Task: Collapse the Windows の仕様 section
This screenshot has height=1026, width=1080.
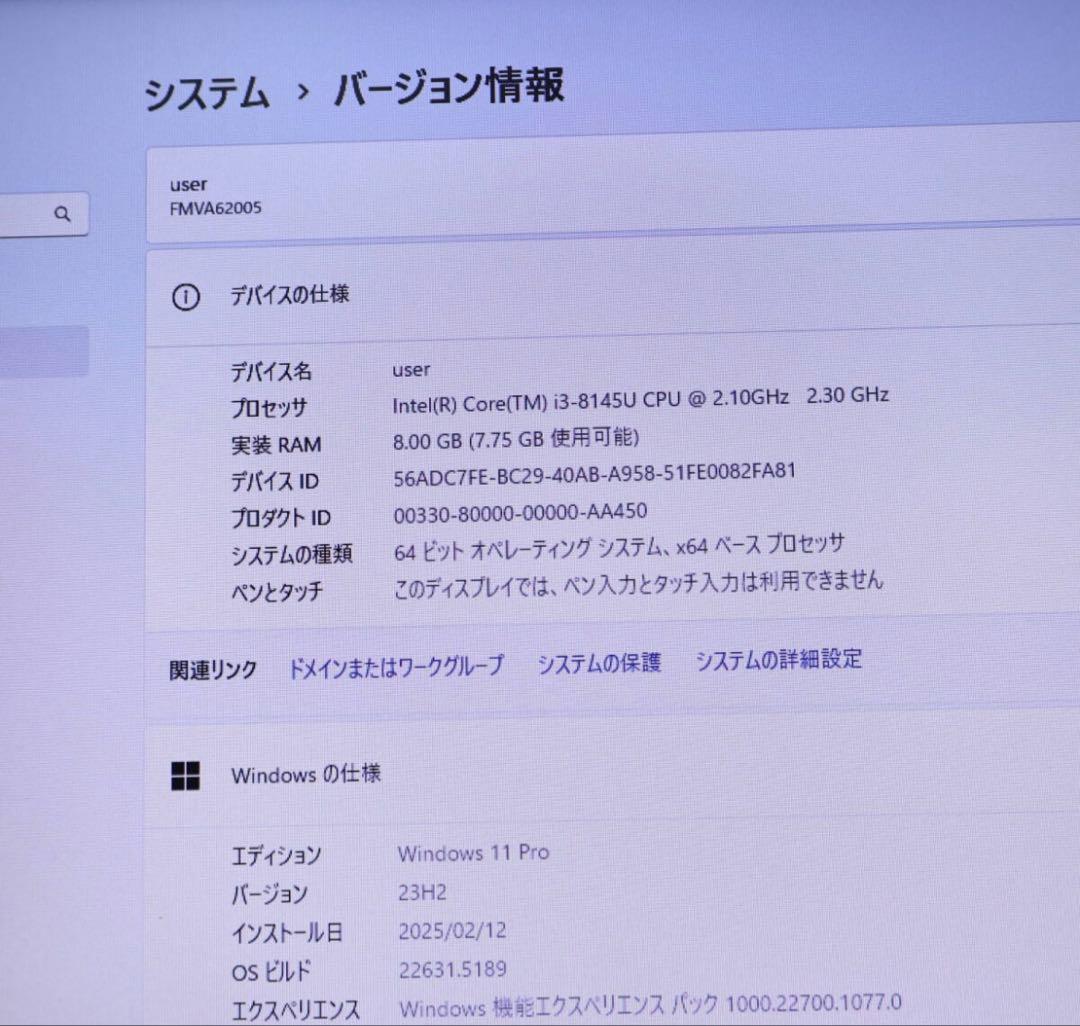Action: [306, 774]
